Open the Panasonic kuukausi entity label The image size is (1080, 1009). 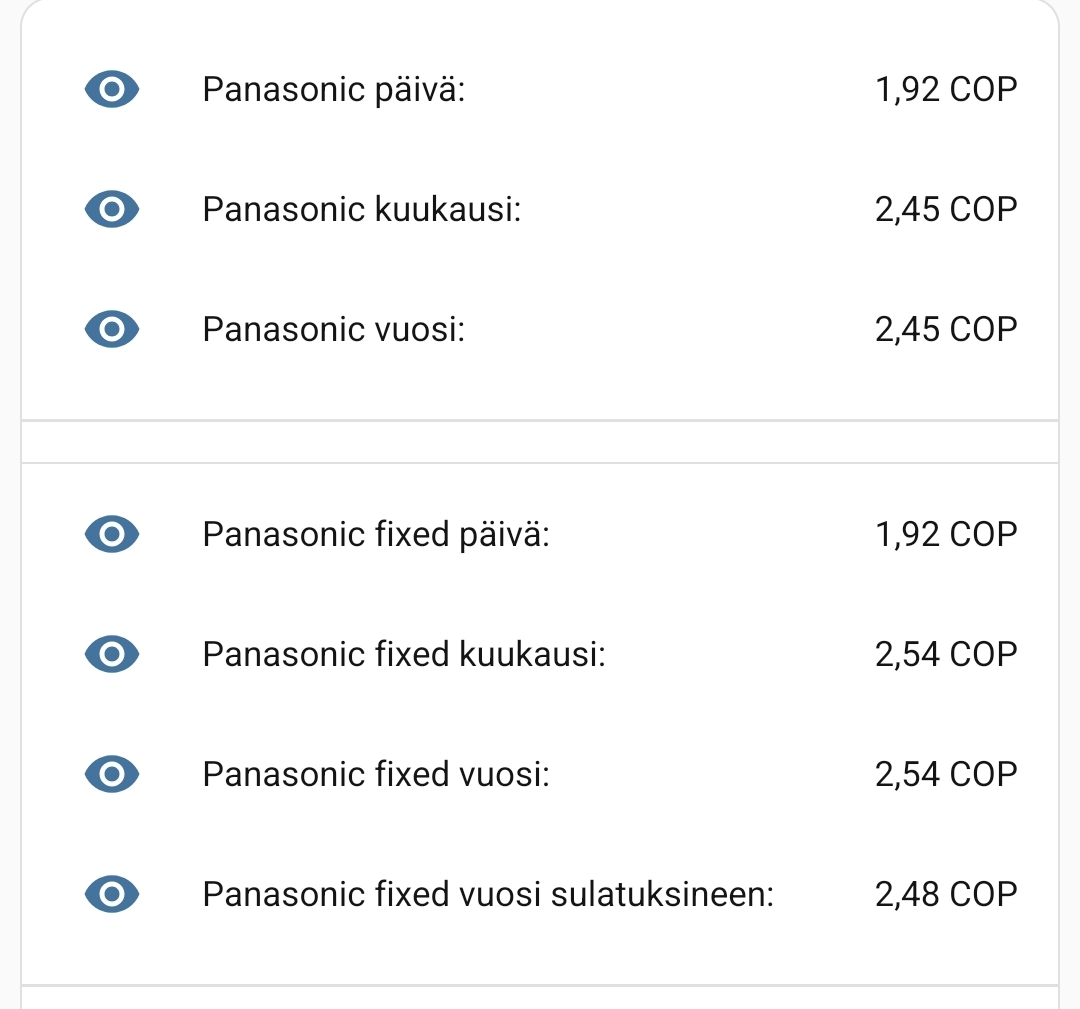point(362,210)
